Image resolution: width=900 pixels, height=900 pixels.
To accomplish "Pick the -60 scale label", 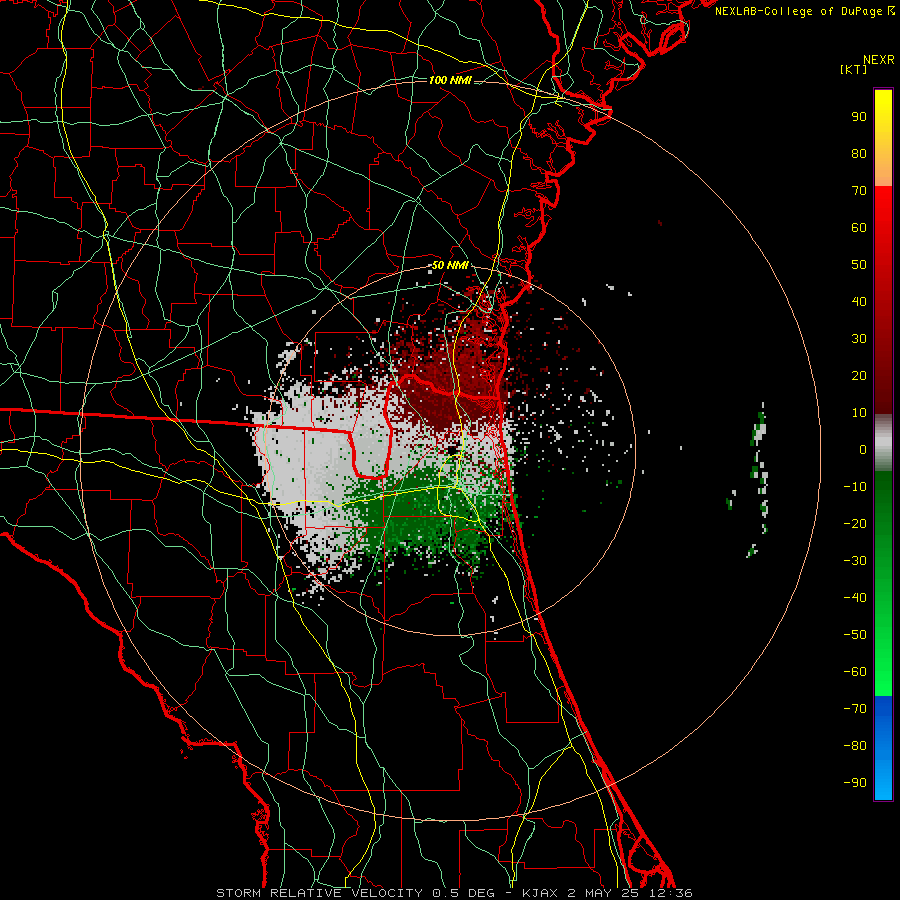I will pos(855,672).
